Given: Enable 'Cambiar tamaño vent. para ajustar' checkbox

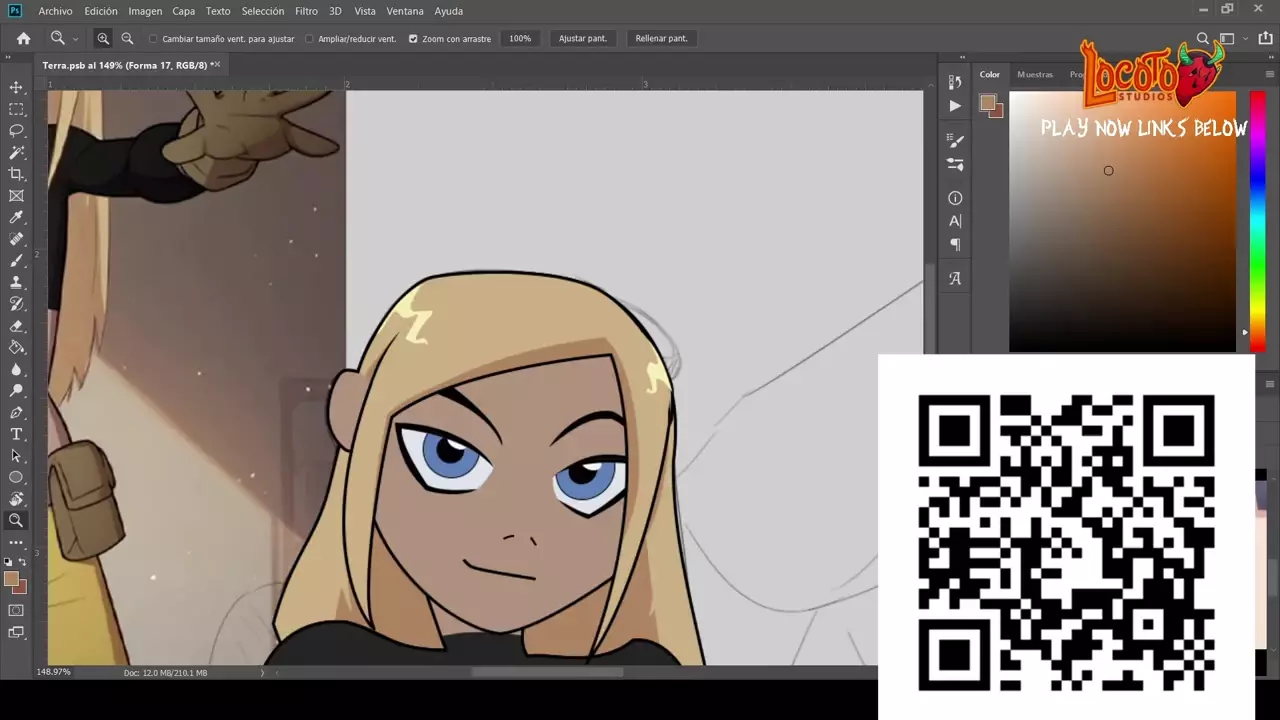Looking at the screenshot, I should [x=153, y=39].
